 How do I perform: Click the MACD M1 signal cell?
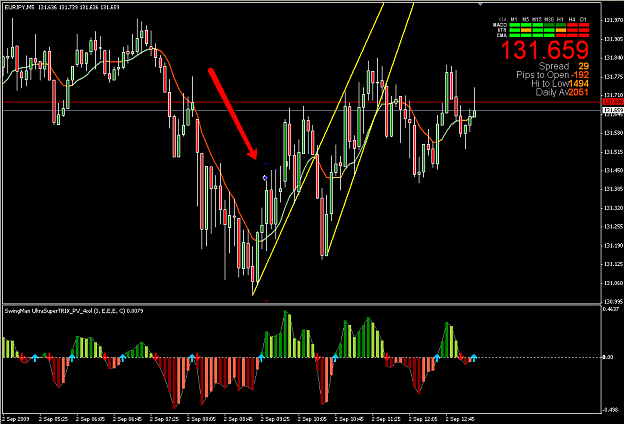click(x=515, y=25)
